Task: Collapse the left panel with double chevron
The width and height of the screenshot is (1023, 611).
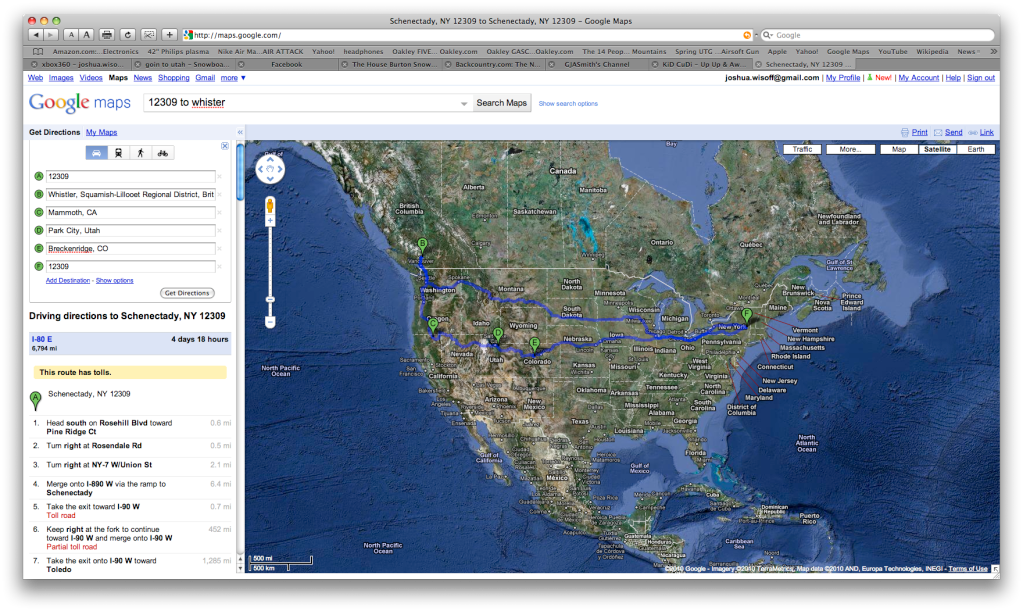Action: tap(240, 132)
